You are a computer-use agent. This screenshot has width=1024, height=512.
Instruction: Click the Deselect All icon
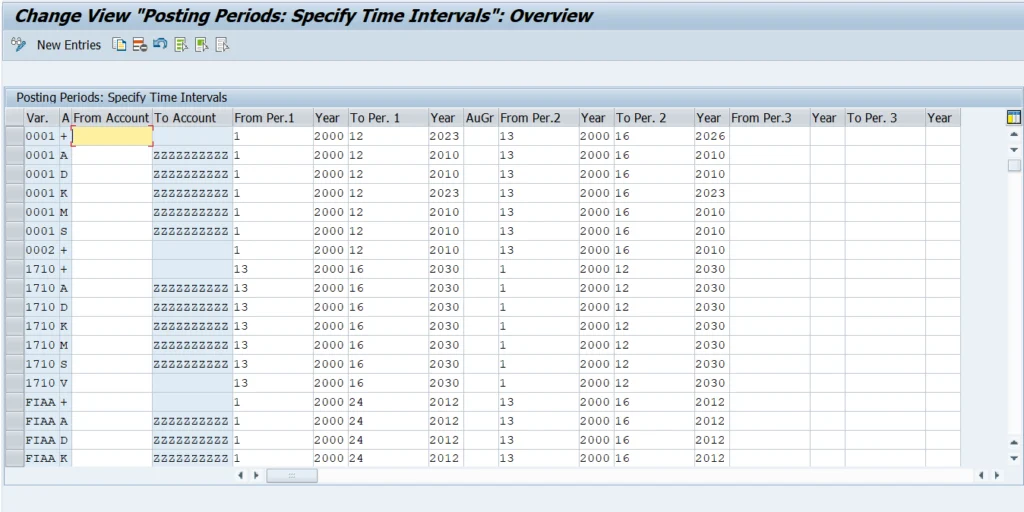(x=223, y=45)
